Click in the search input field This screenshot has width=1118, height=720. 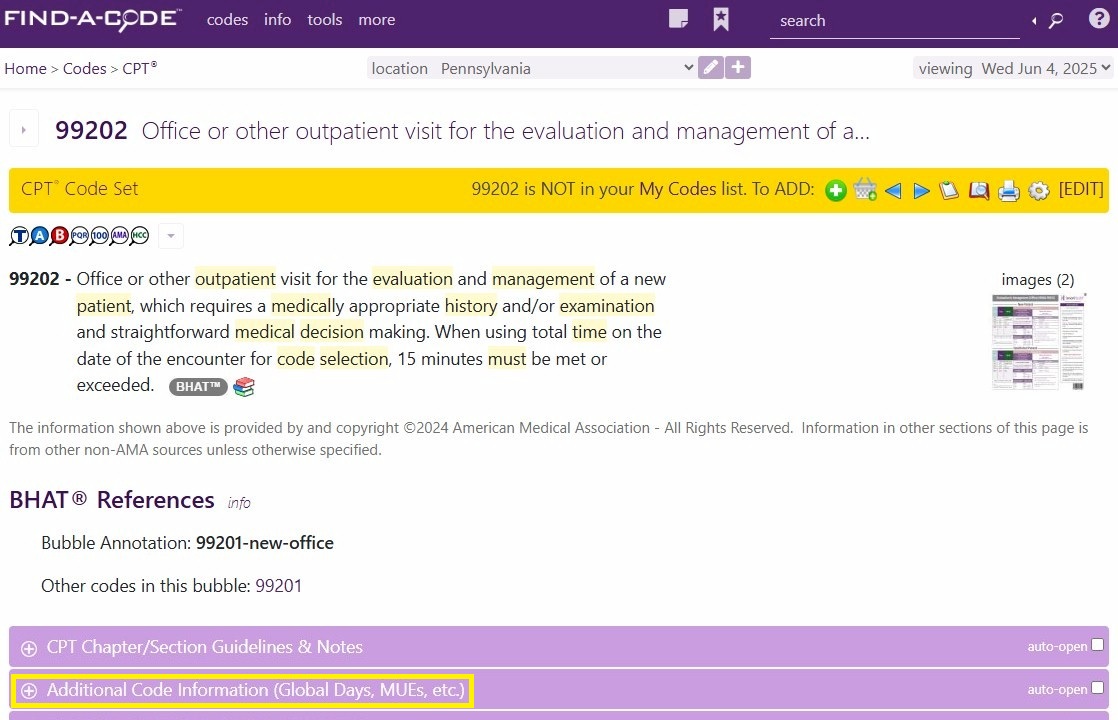point(895,21)
